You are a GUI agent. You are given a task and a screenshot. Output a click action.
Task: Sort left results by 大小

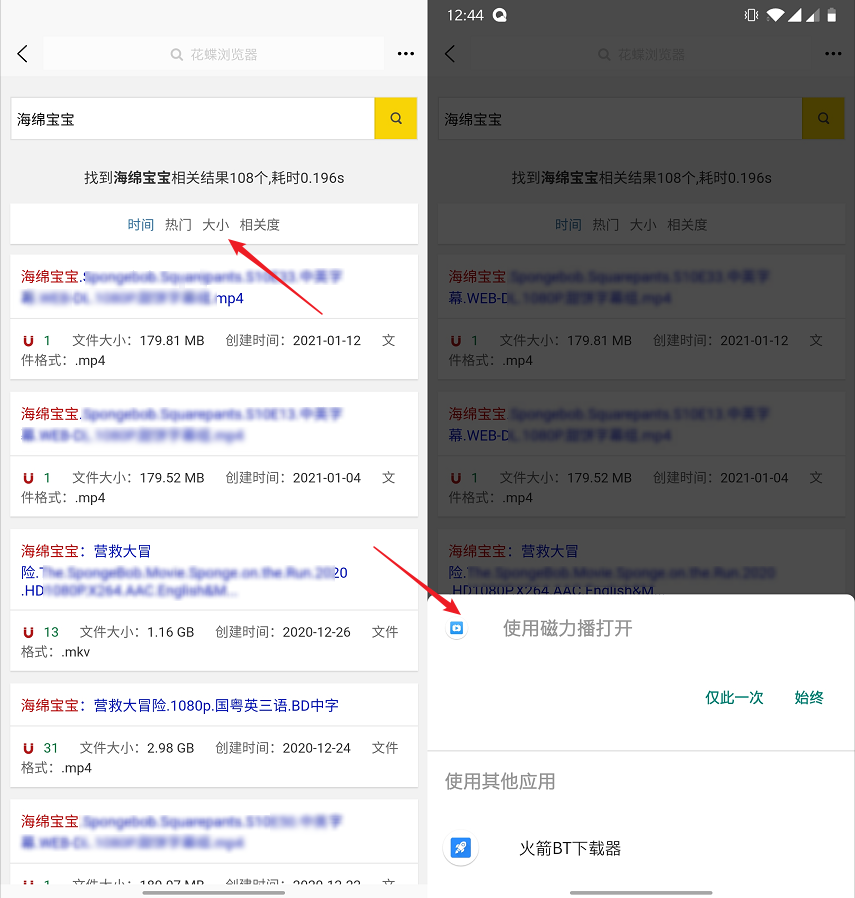pyautogui.click(x=215, y=224)
